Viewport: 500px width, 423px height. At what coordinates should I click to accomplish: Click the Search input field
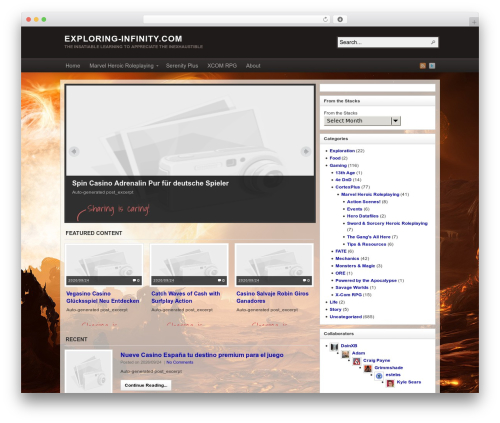pyautogui.click(x=388, y=42)
